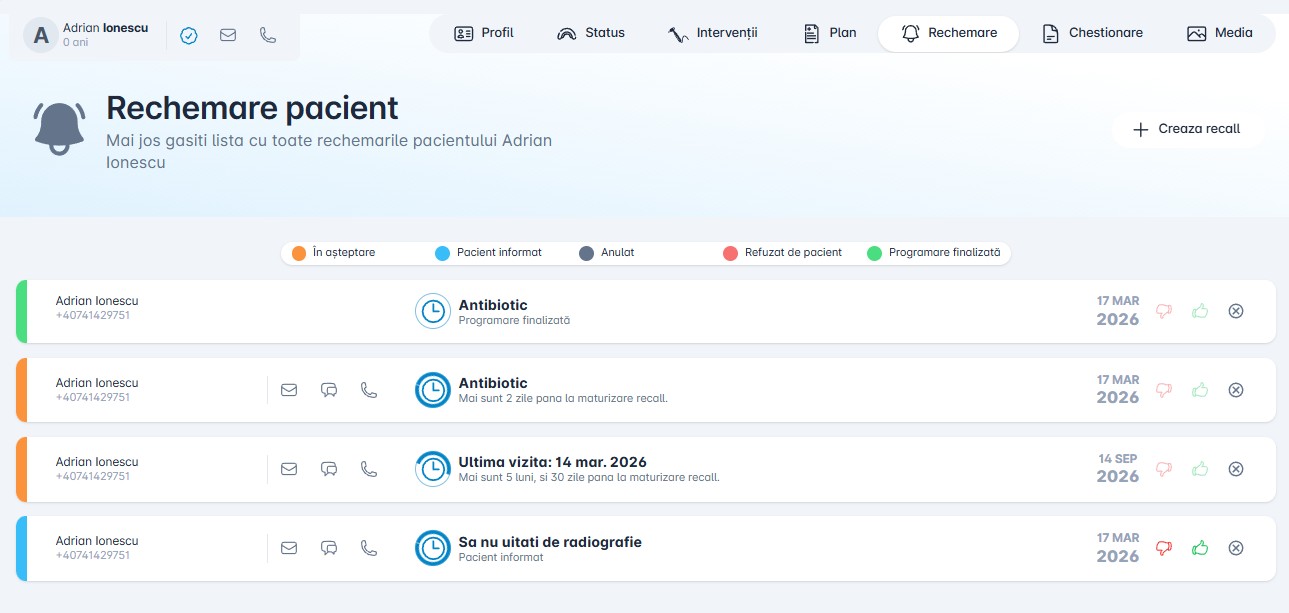1289x613 pixels.
Task: Send email for the radiografie recall row
Action: [x=289, y=548]
